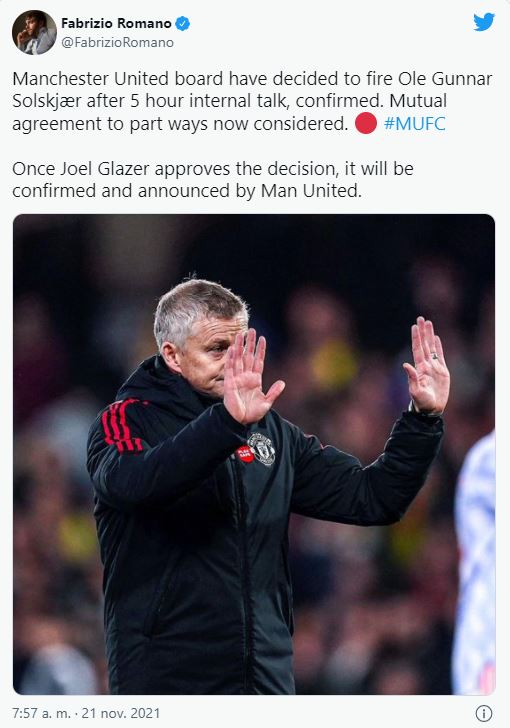
Task: Open the tweet photo of the manager
Action: [x=254, y=454]
